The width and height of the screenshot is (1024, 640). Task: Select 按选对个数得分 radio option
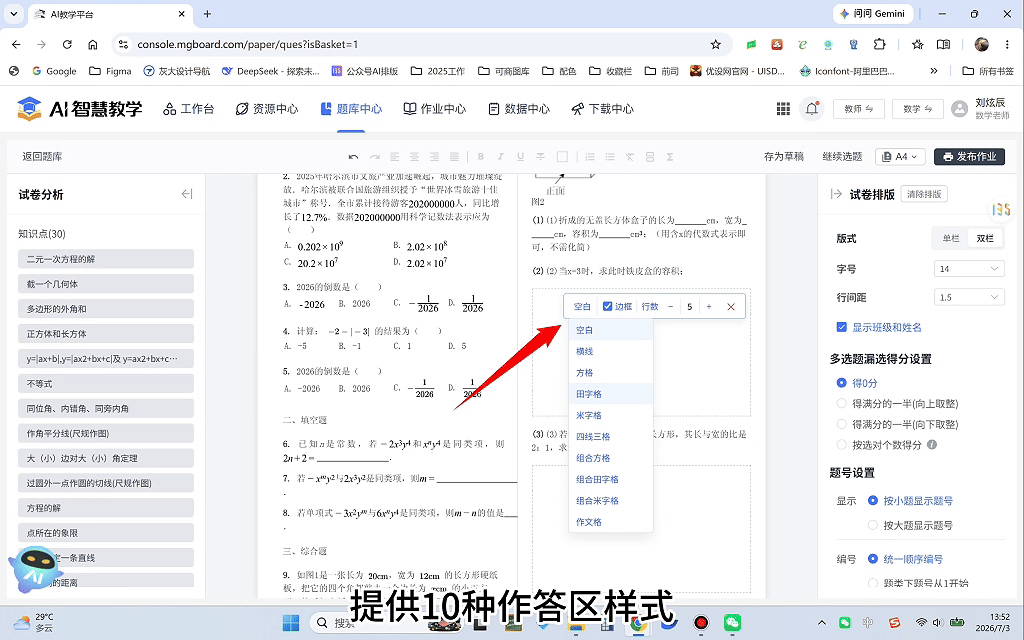click(x=842, y=445)
